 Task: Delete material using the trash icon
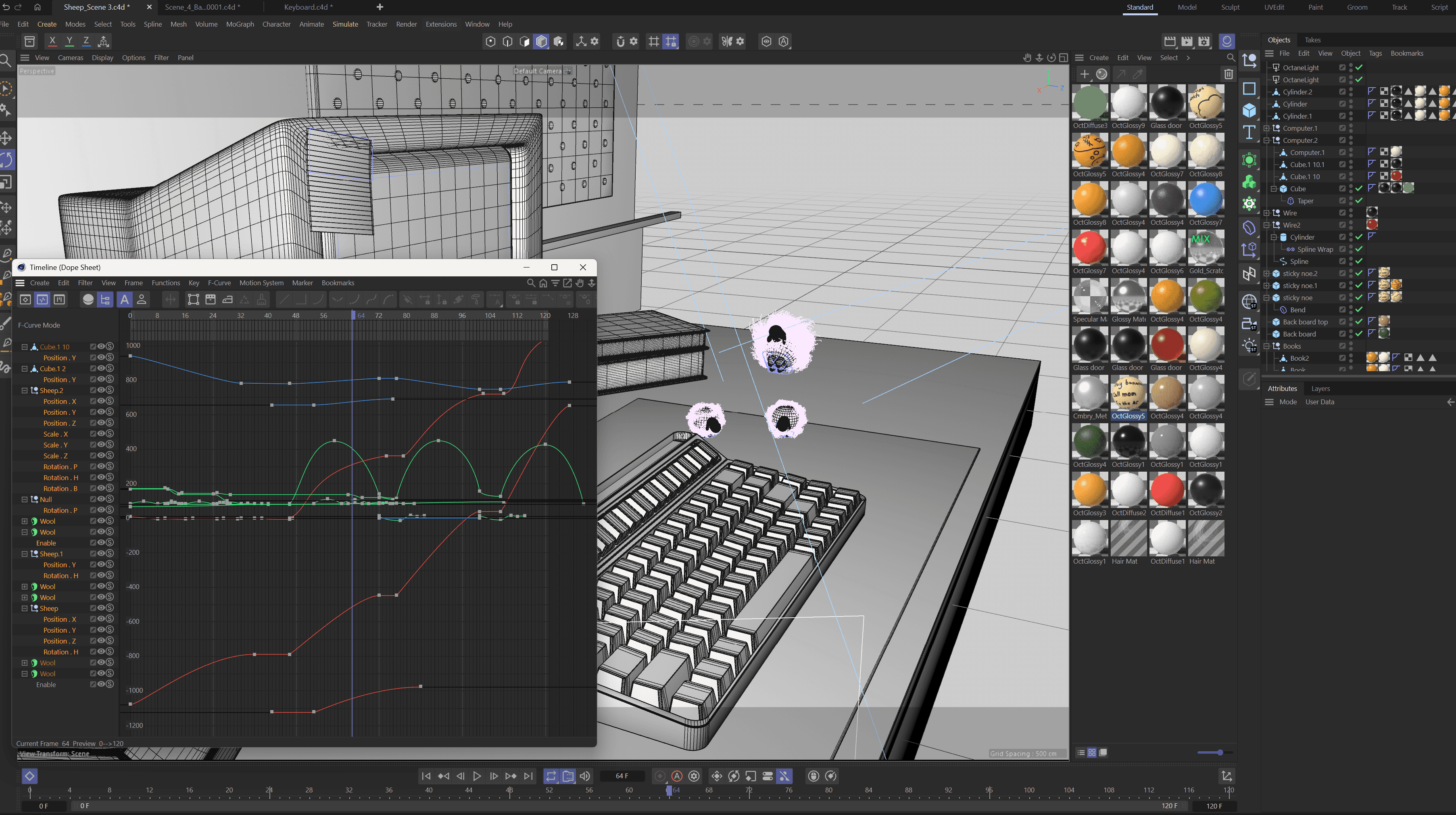pyautogui.click(x=1228, y=74)
